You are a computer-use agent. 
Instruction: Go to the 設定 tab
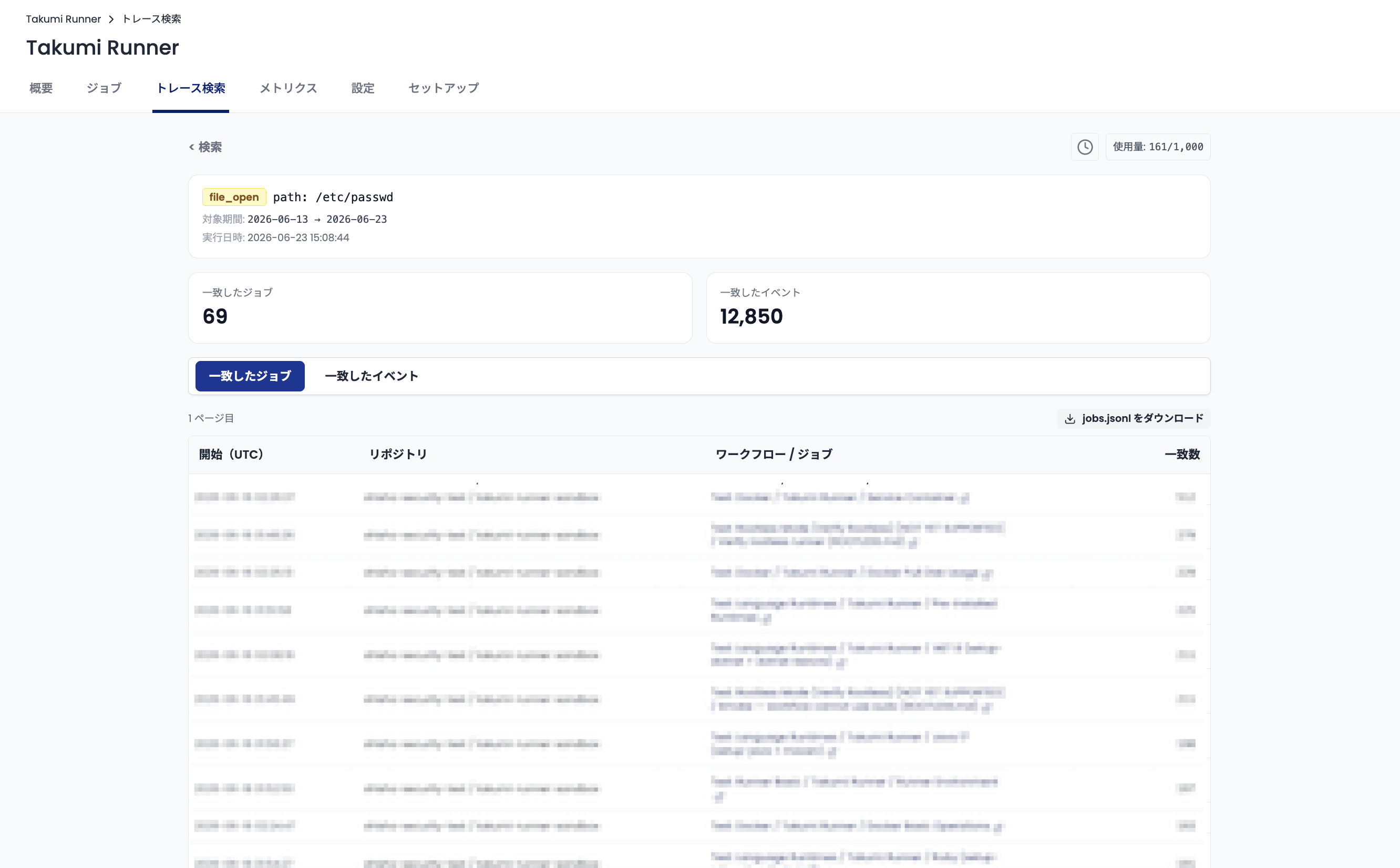[363, 88]
